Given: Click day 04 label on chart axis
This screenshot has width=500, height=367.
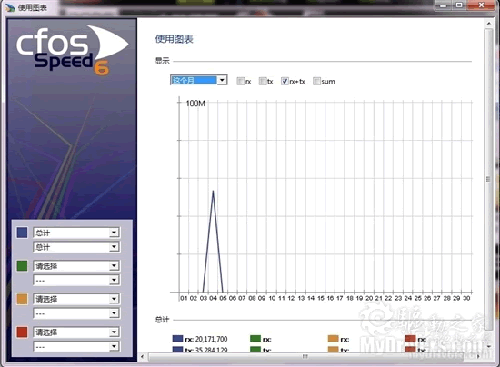Looking at the screenshot, I should coord(213,298).
